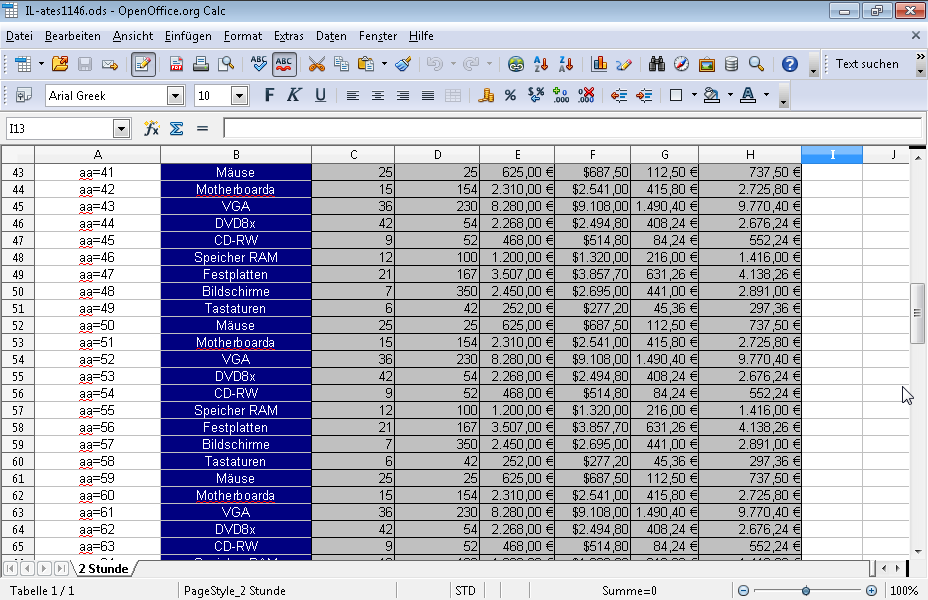928x600 pixels.
Task: Center text horizontally
Action: (378, 95)
